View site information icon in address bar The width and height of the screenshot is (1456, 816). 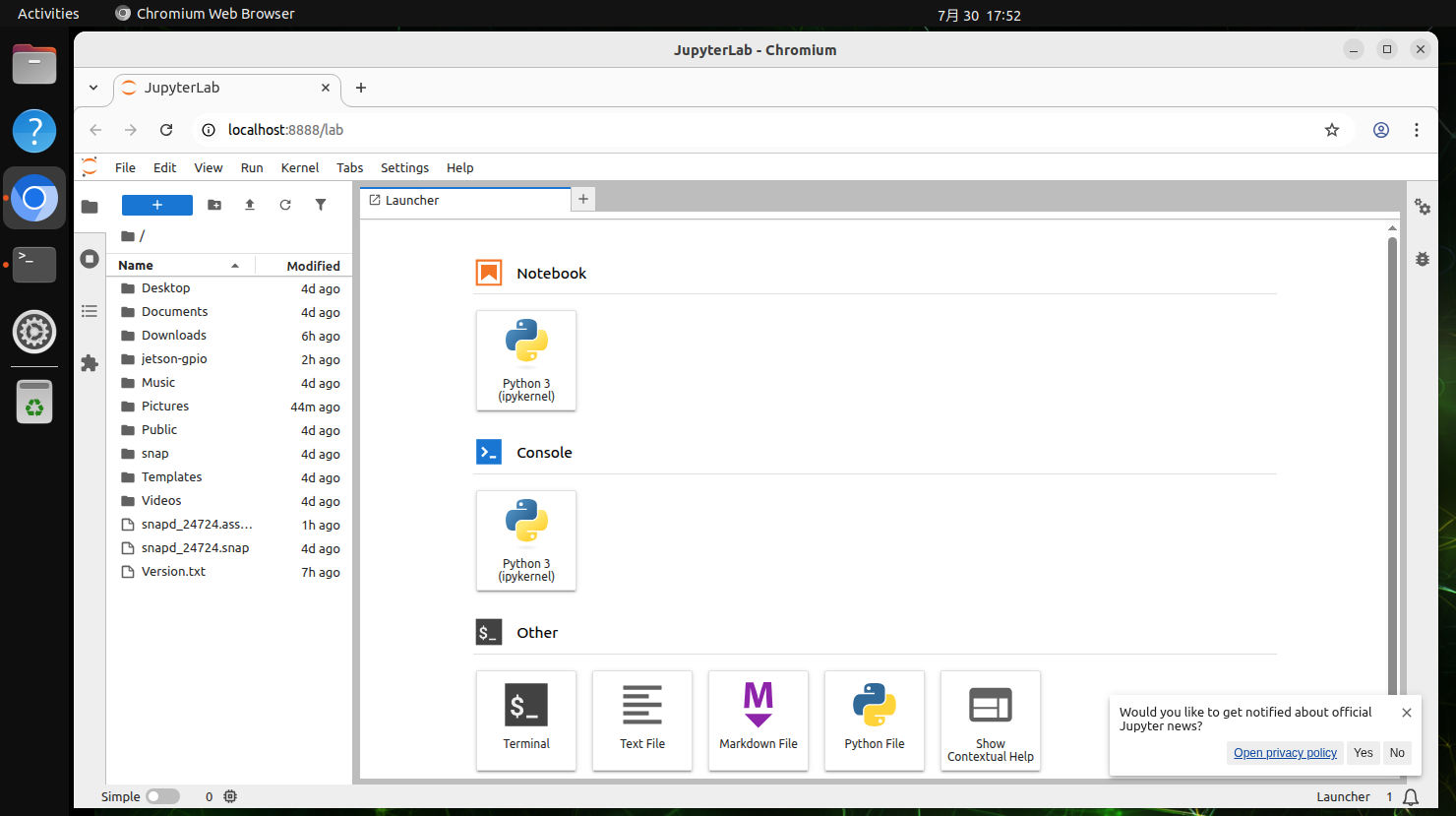209,130
